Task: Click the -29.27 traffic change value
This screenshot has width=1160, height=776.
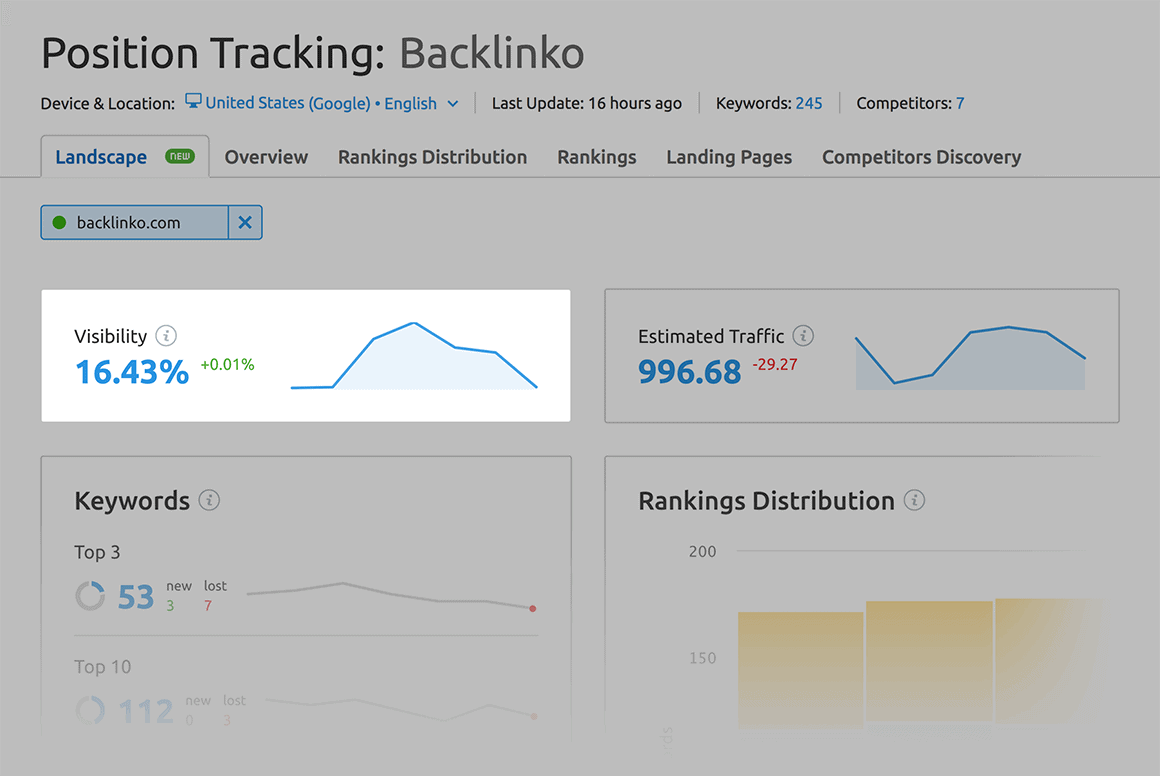Action: tap(775, 365)
